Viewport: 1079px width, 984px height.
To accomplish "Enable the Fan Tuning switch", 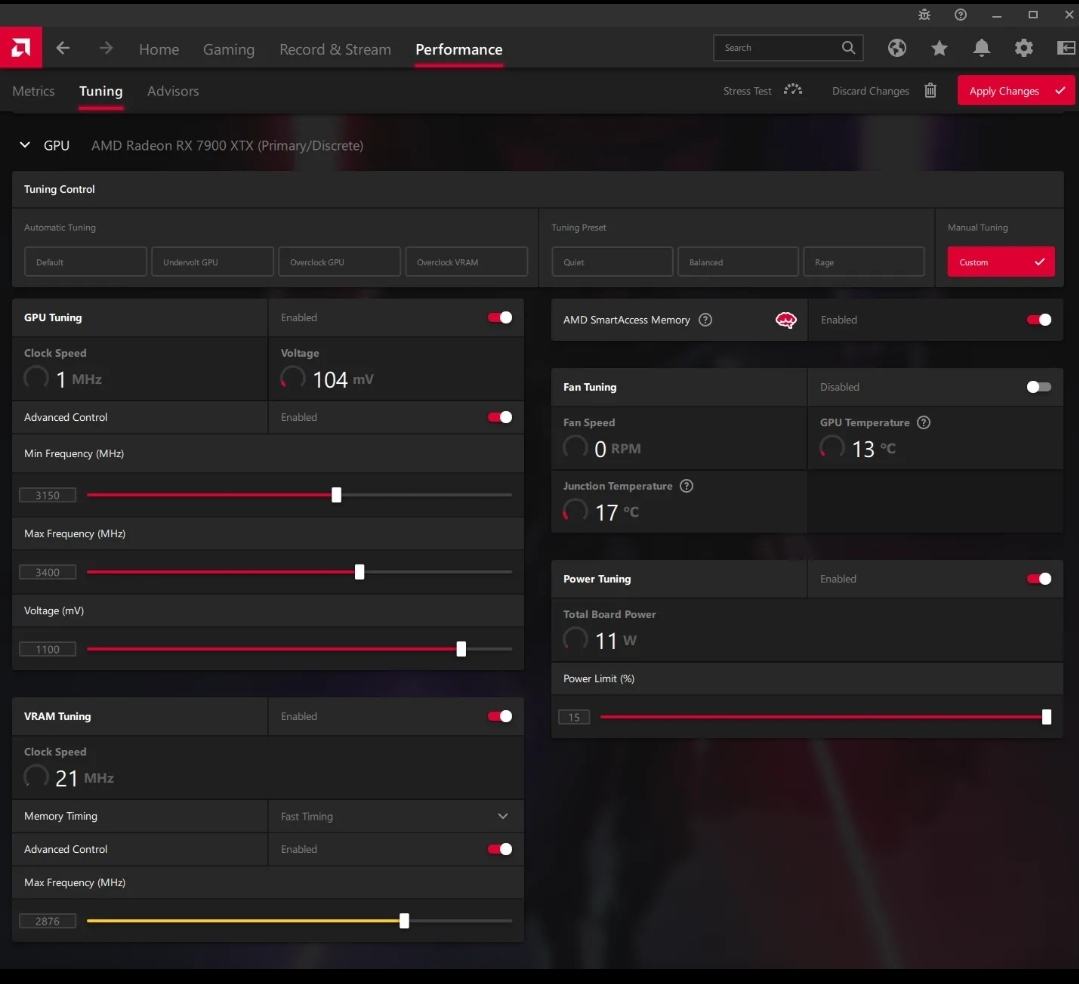I will [x=1039, y=387].
